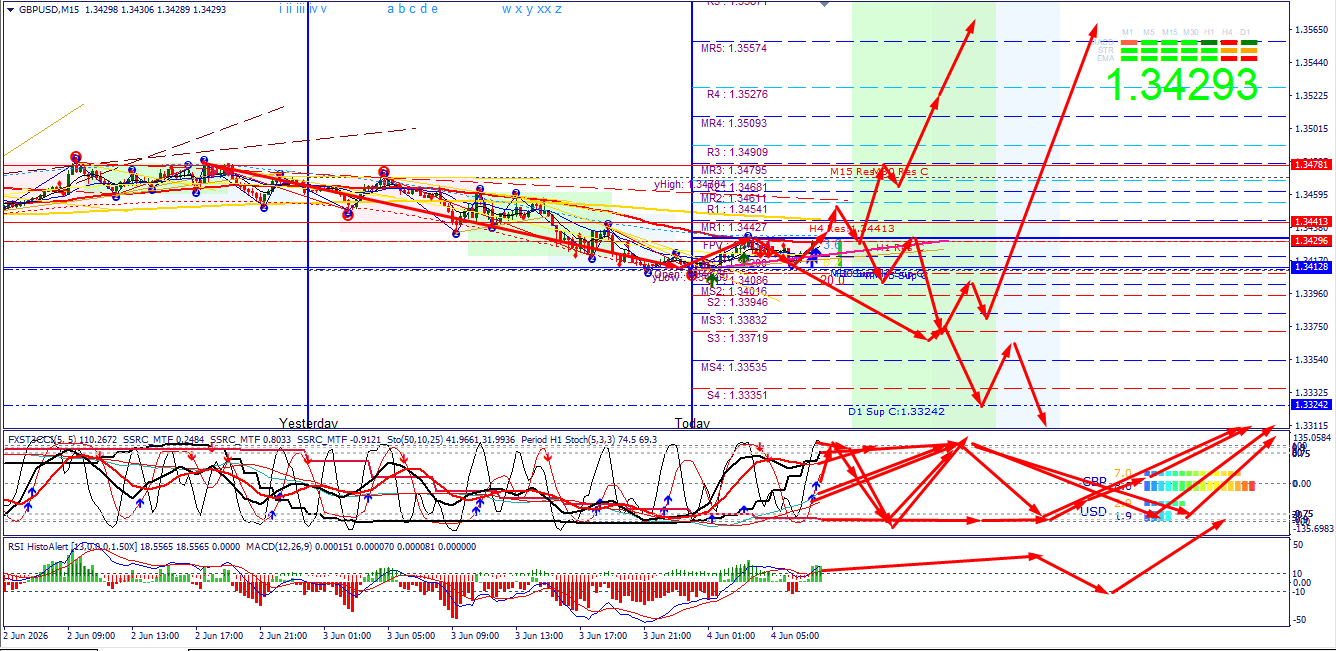Select the MR4: 1.35093 pivot label
The height and width of the screenshot is (651, 1336).
coord(734,124)
